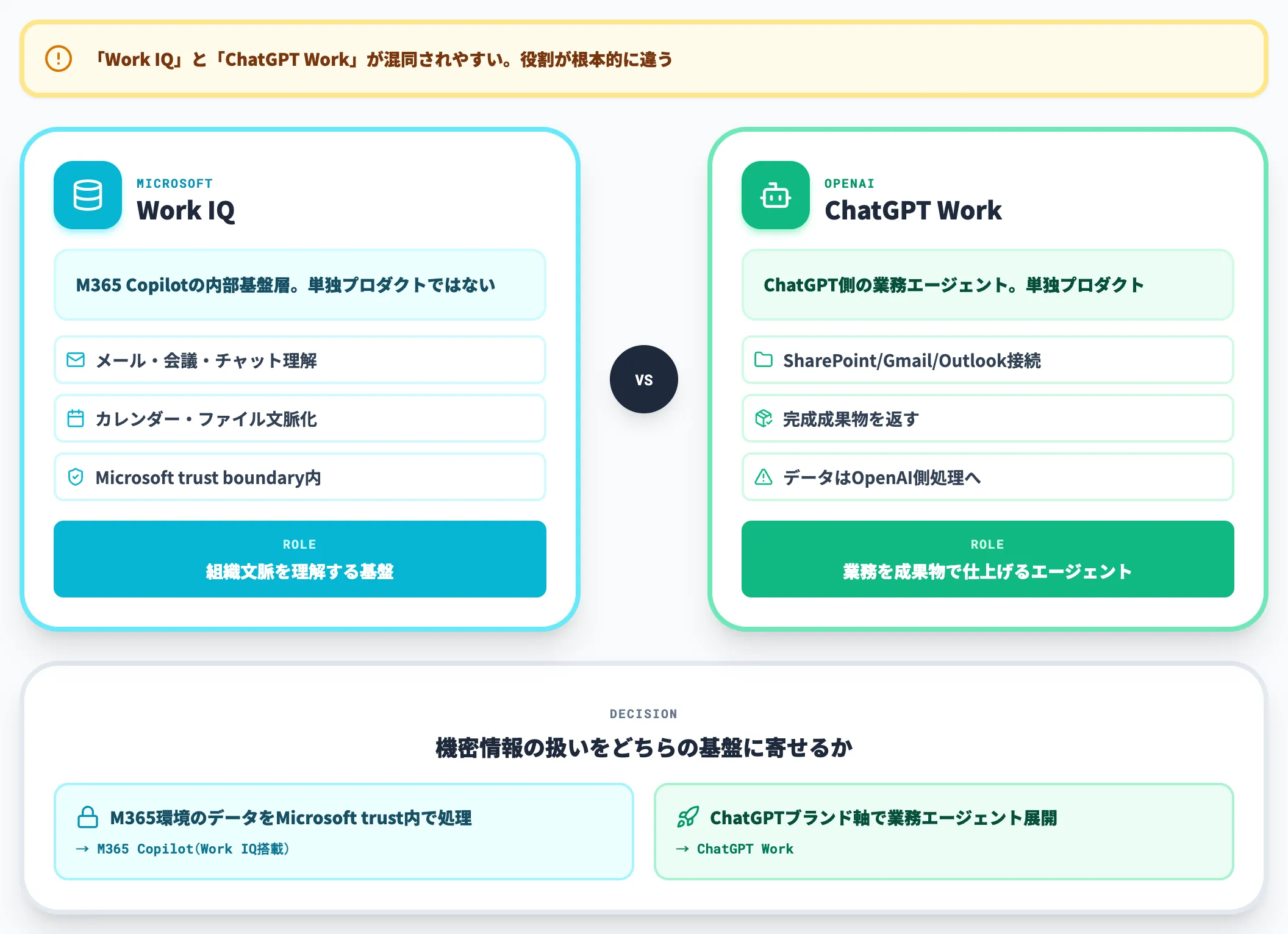Click the warning triangle beside データはOpenAI側処理へ

tap(764, 477)
